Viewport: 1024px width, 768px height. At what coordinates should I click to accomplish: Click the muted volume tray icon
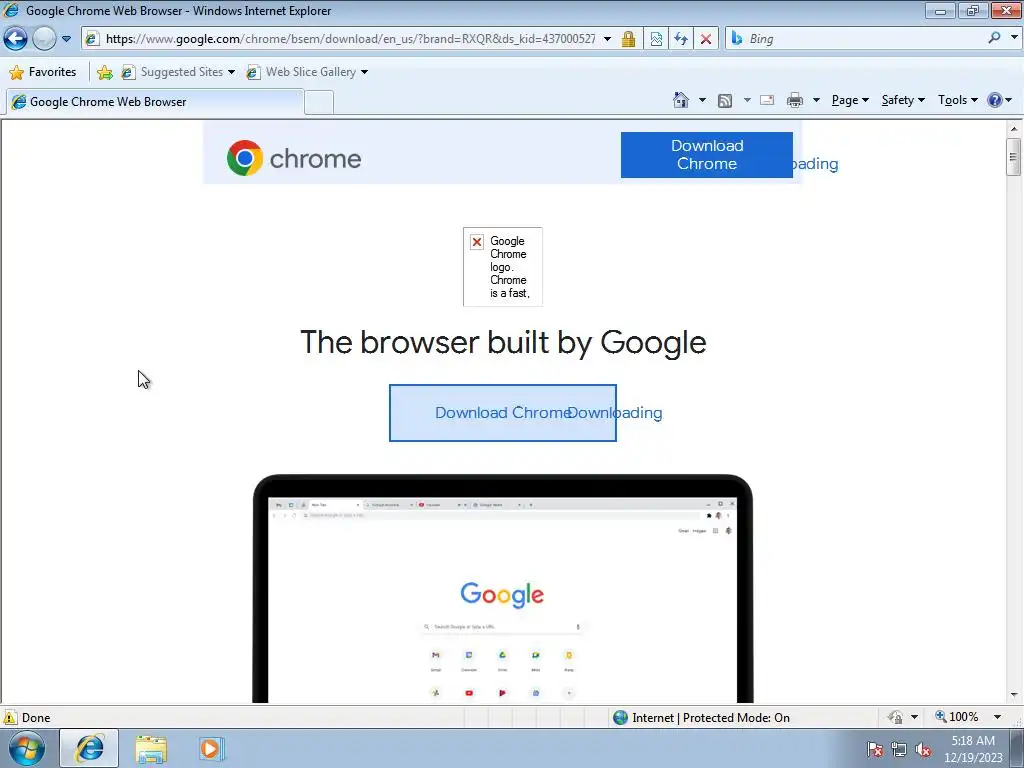923,750
